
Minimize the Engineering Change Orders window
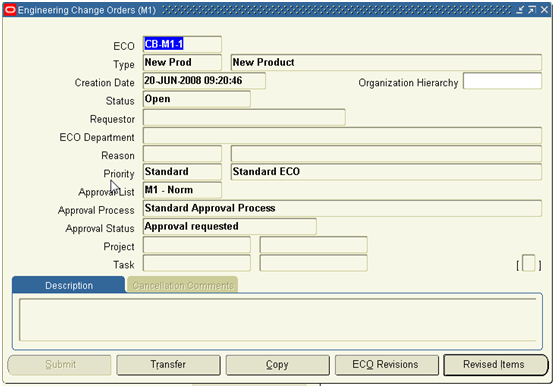pos(520,10)
